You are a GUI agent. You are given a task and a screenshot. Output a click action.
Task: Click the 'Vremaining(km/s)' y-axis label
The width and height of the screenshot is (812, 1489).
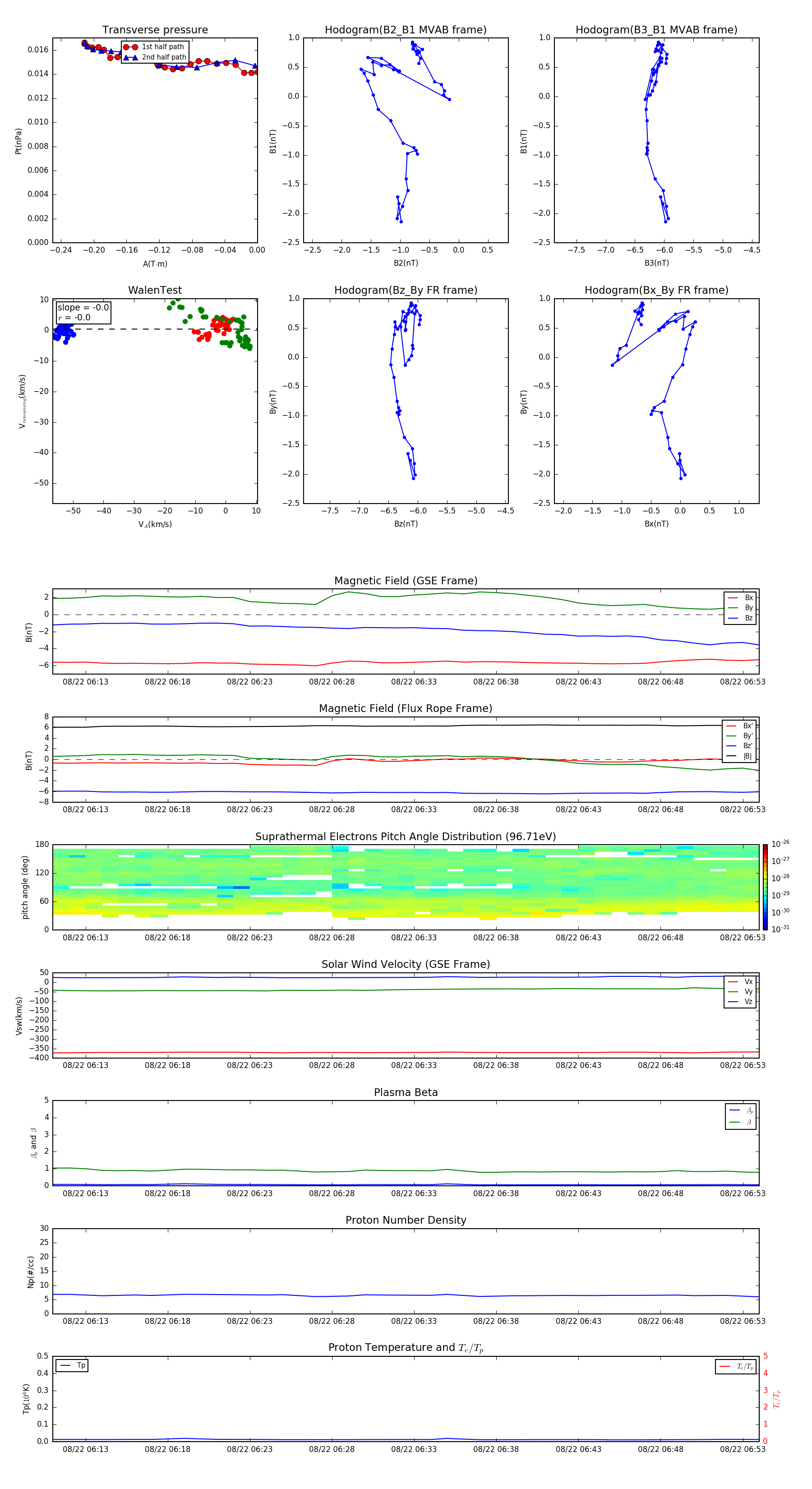(x=22, y=401)
